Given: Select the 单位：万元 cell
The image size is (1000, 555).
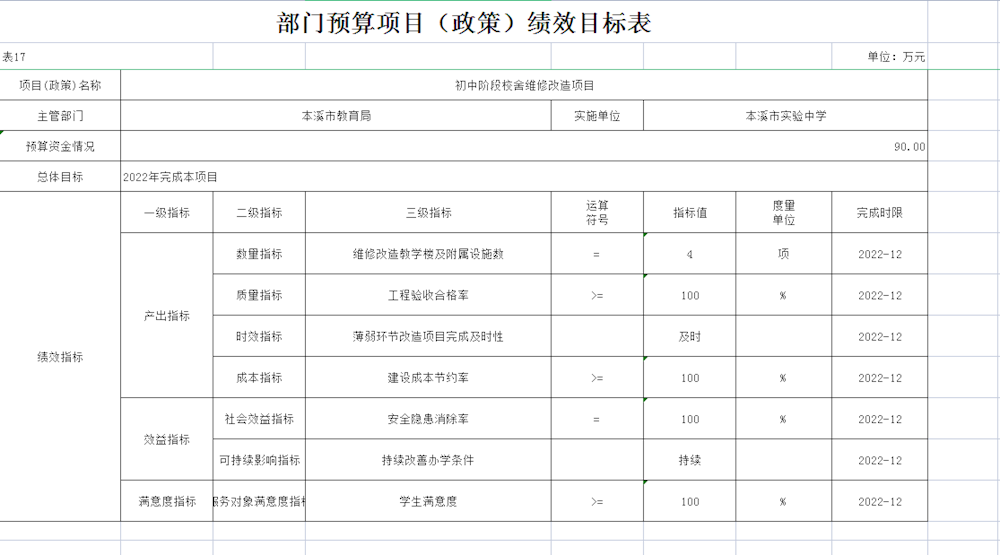Looking at the screenshot, I should pyautogui.click(x=879, y=57).
